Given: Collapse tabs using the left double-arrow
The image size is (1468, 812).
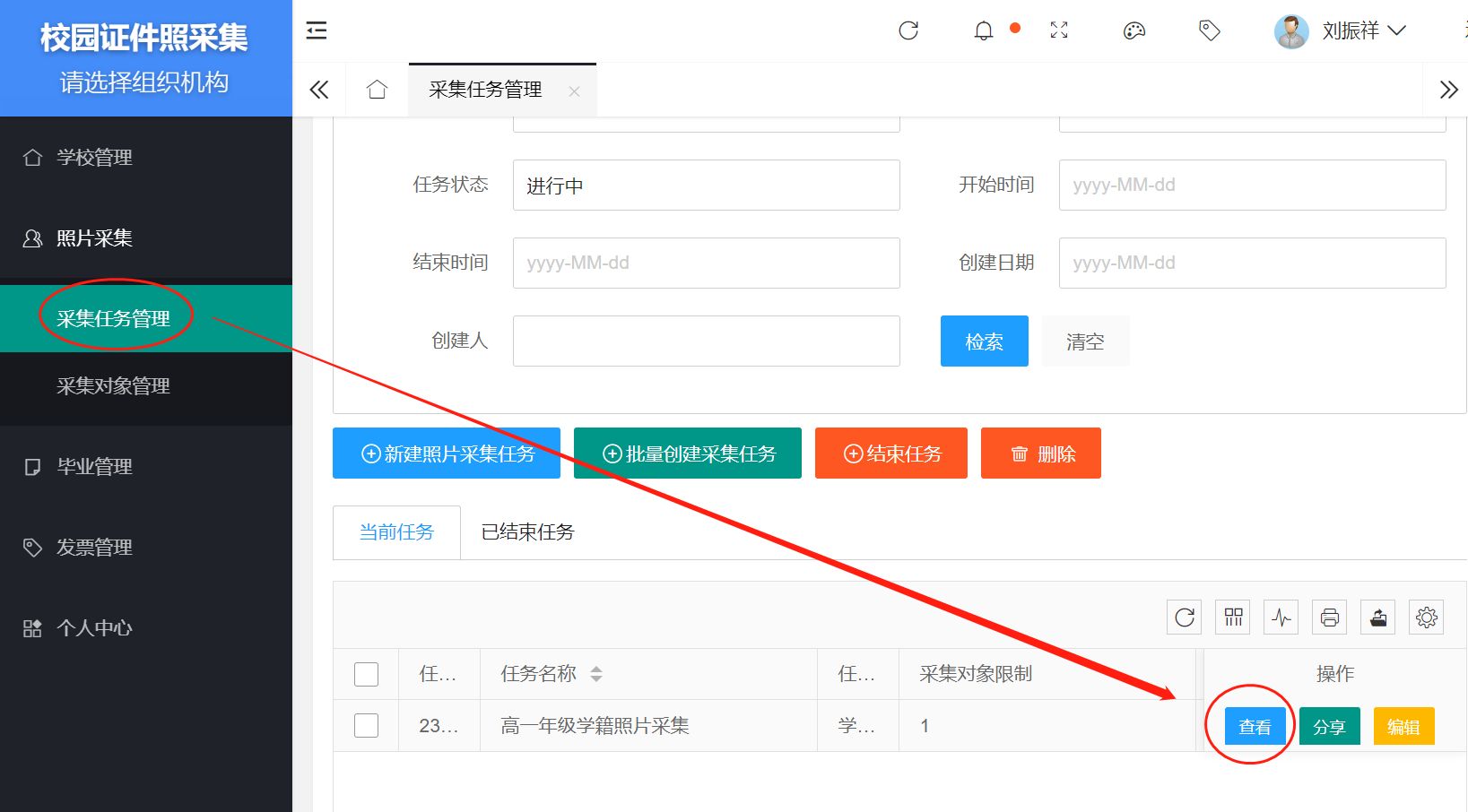Looking at the screenshot, I should coord(319,90).
